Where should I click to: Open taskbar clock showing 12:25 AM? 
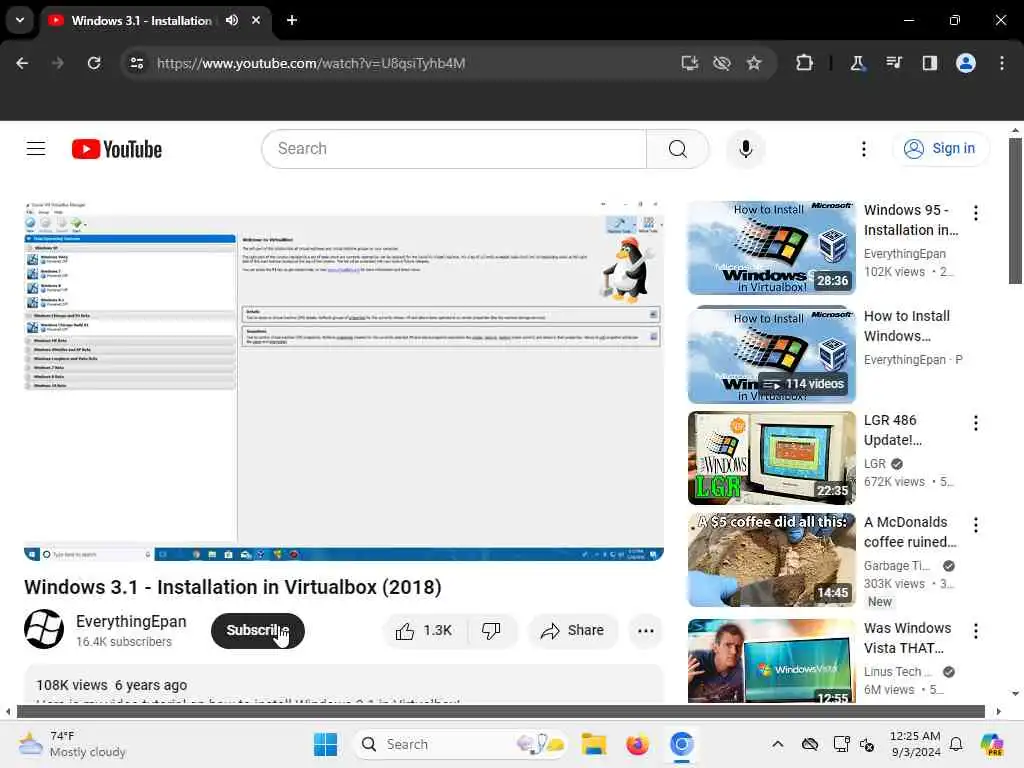click(915, 744)
